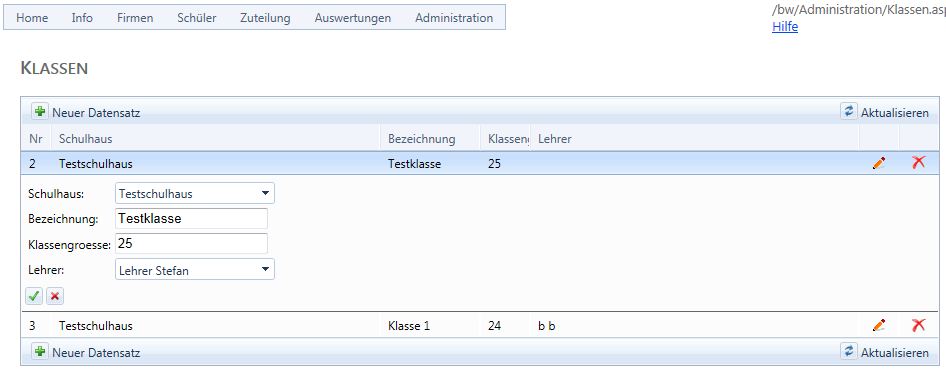This screenshot has height=371, width=946.
Task: Open the Auswertungen menu
Action: (x=352, y=17)
